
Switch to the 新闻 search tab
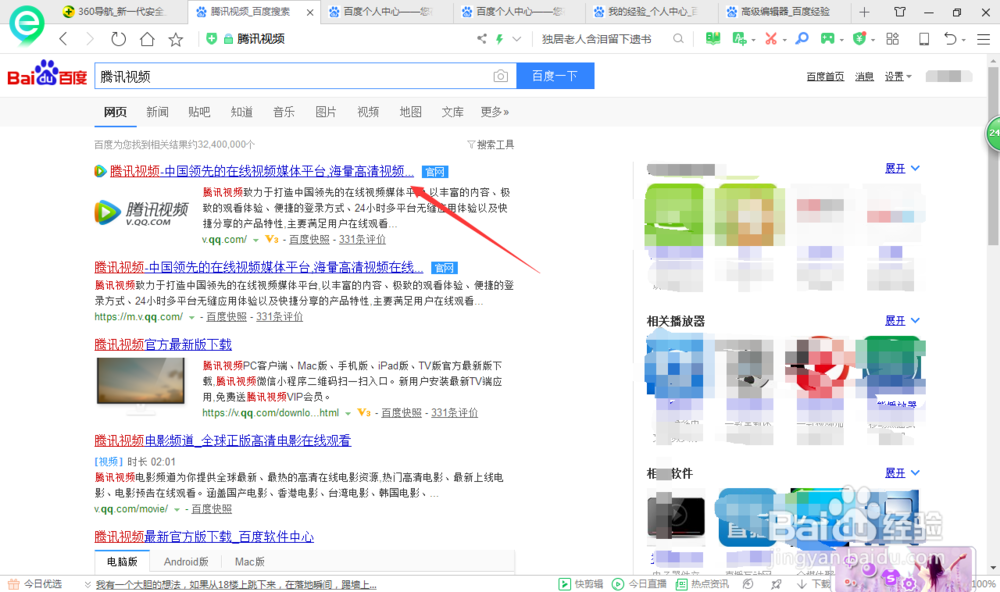click(x=157, y=112)
